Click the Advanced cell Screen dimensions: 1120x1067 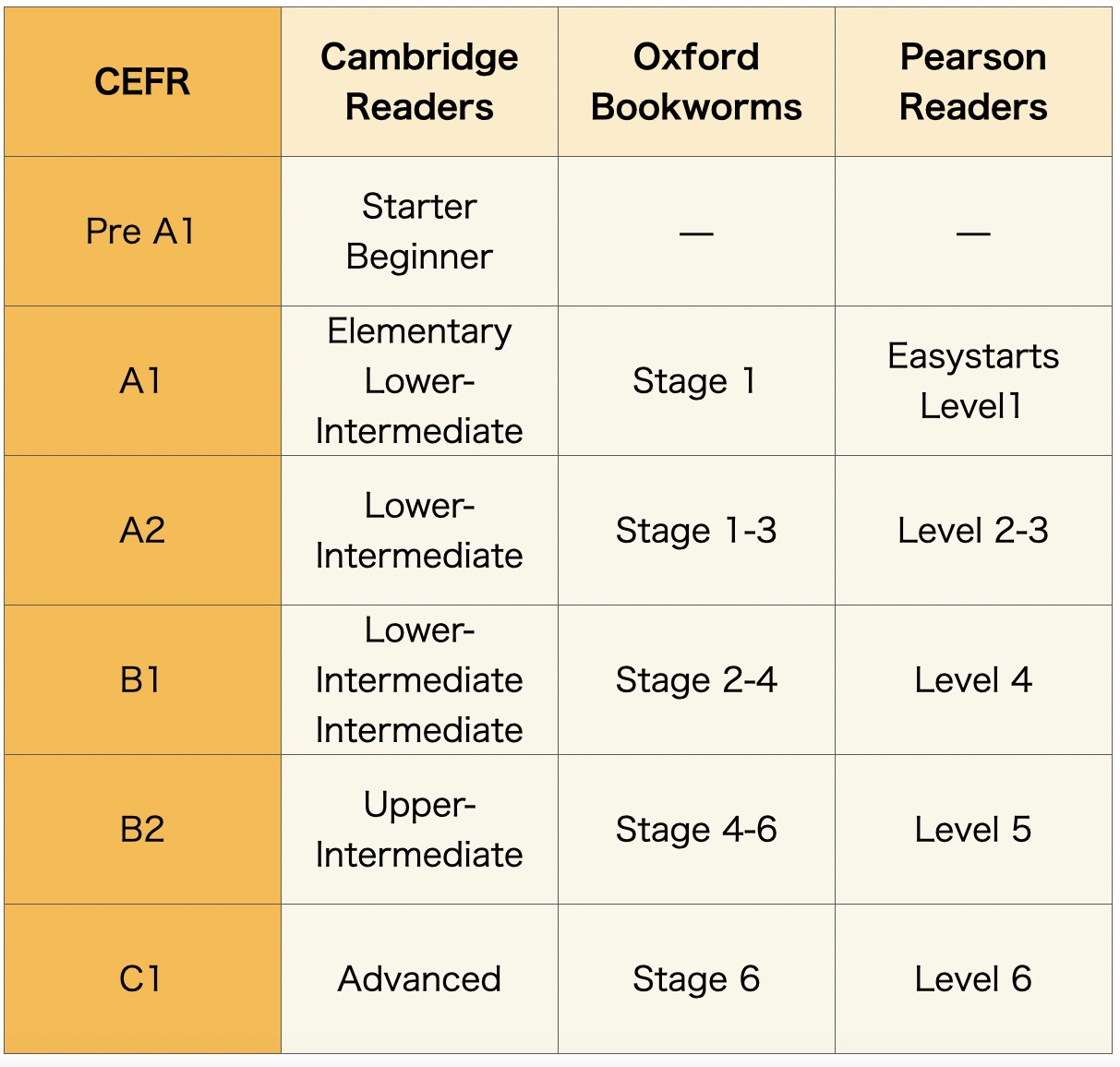(419, 979)
